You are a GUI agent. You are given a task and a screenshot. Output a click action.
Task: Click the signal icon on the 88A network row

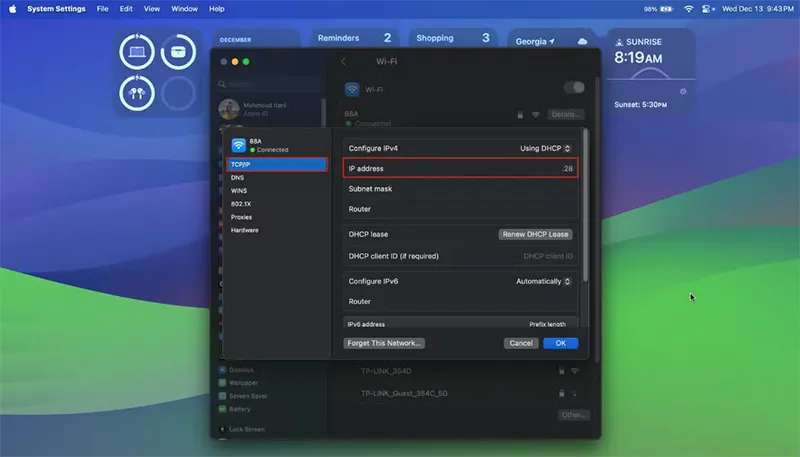pos(535,115)
